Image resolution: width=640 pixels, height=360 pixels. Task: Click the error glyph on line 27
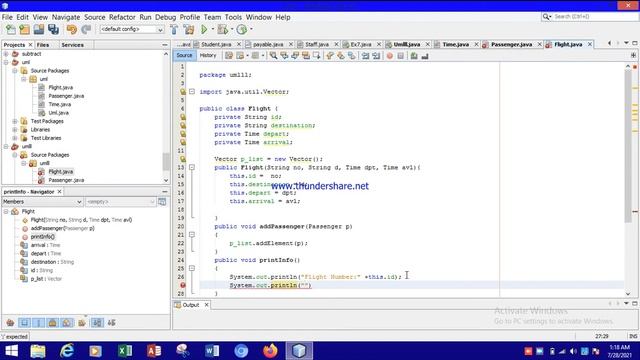(x=183, y=285)
